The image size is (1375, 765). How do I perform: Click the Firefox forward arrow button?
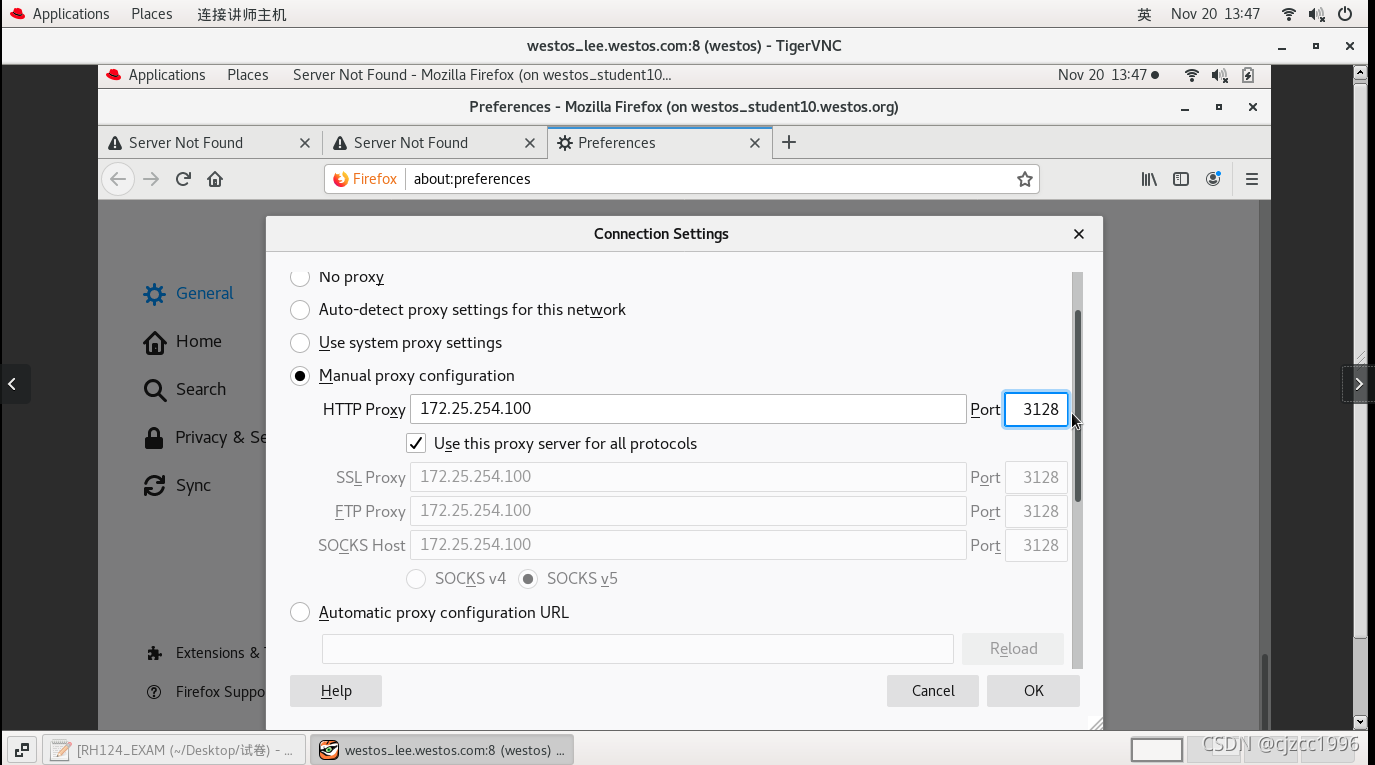(x=151, y=179)
